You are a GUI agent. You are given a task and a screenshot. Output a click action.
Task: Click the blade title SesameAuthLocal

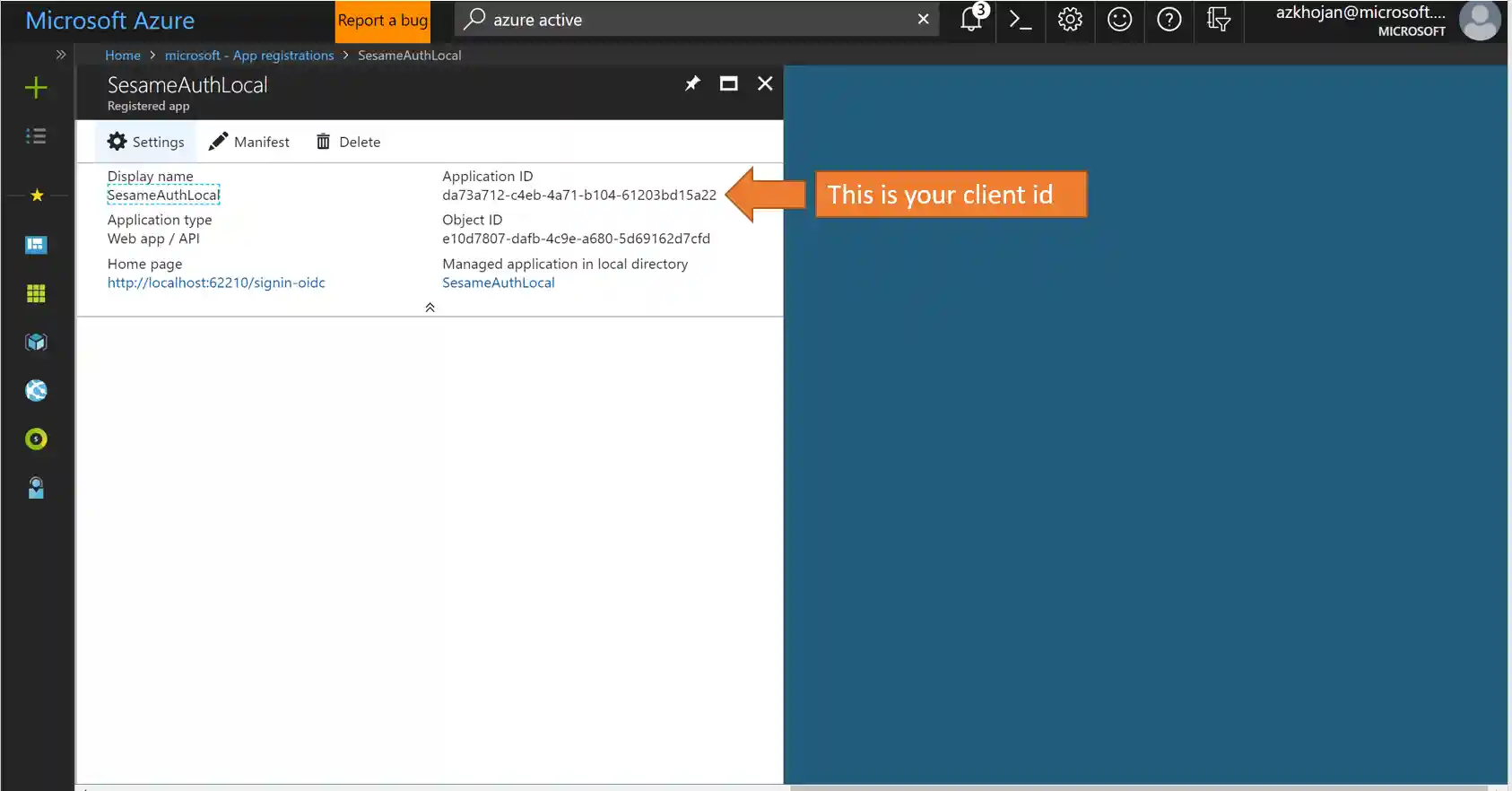tap(187, 85)
